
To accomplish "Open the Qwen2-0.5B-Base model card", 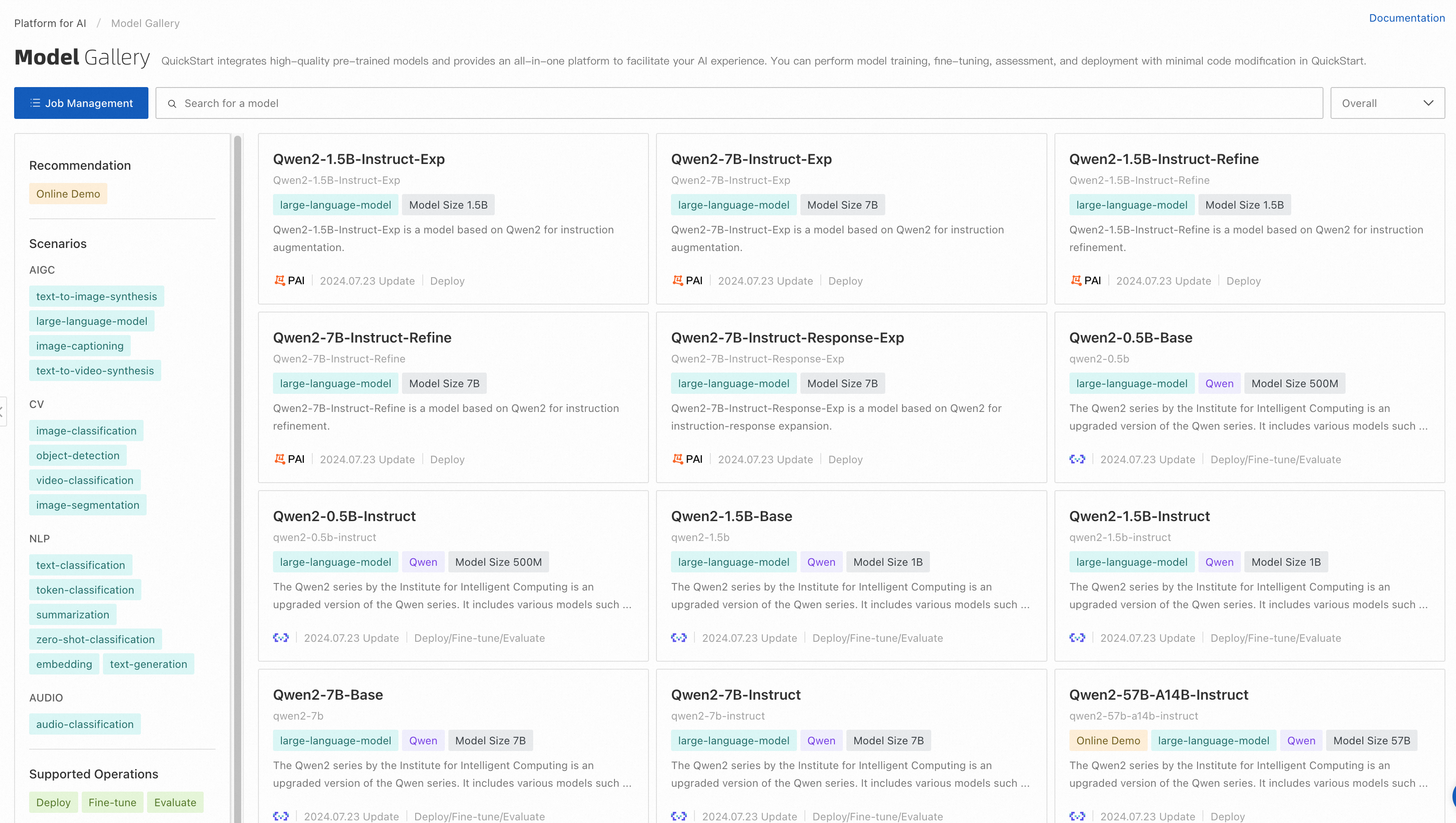I will tap(1250, 398).
